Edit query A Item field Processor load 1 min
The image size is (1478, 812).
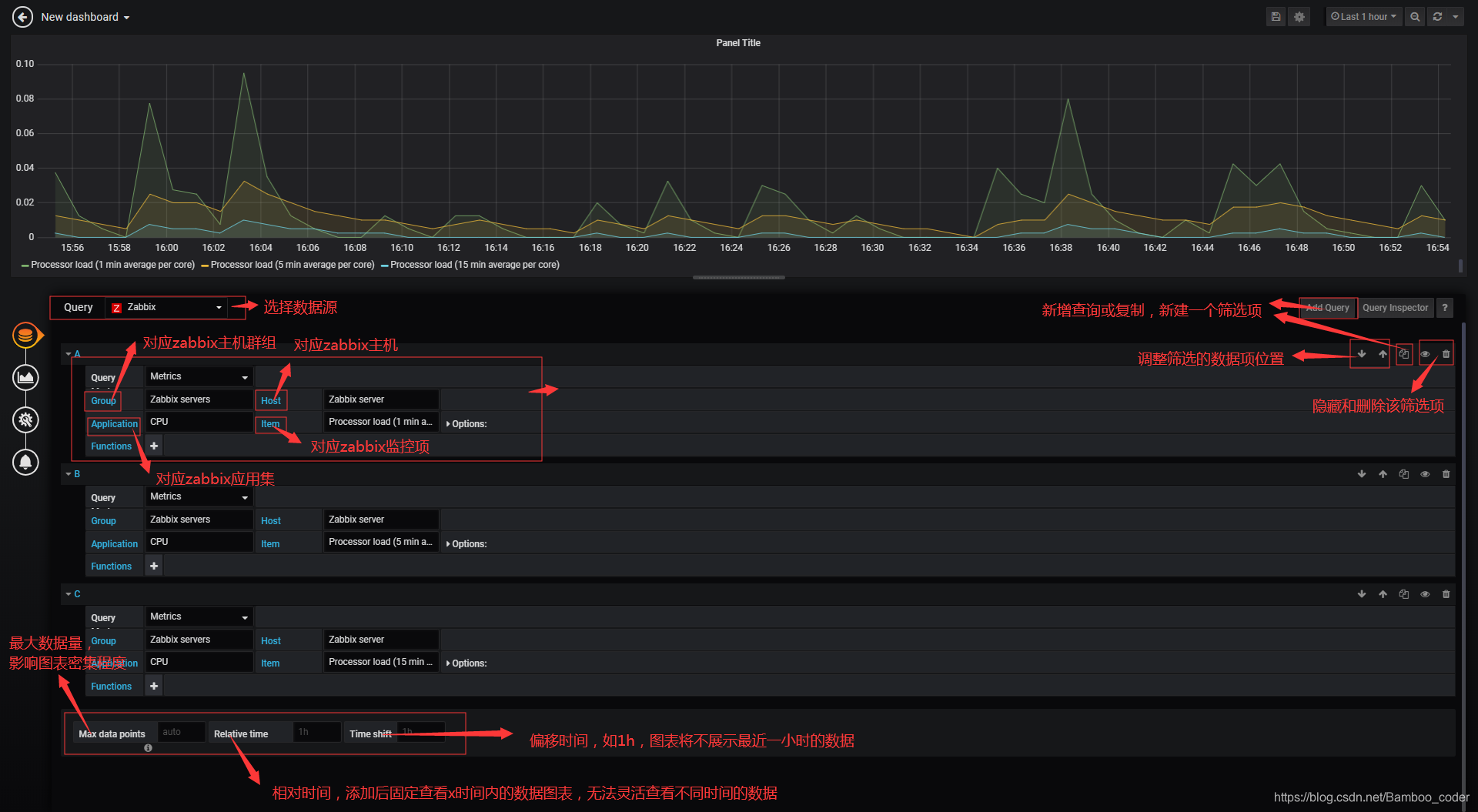(381, 422)
